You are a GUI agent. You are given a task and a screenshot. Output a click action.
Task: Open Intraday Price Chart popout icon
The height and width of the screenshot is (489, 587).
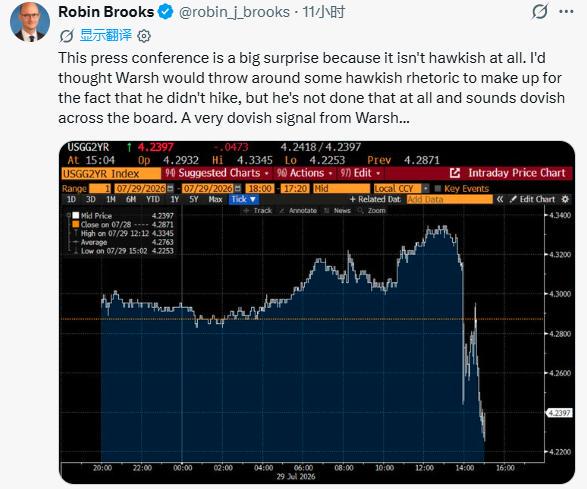(454, 173)
